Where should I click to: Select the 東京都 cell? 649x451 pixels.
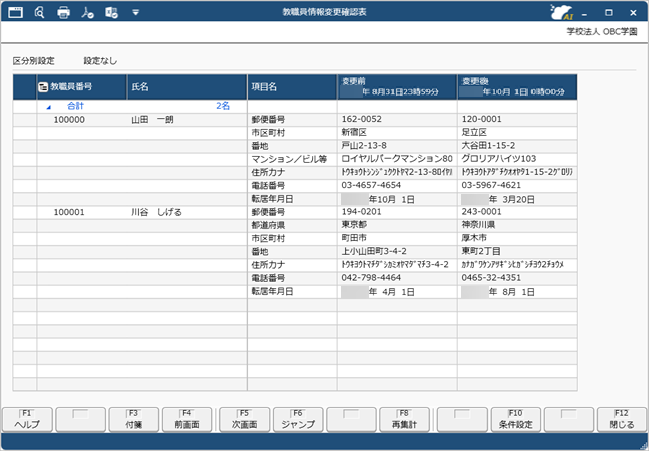397,225
